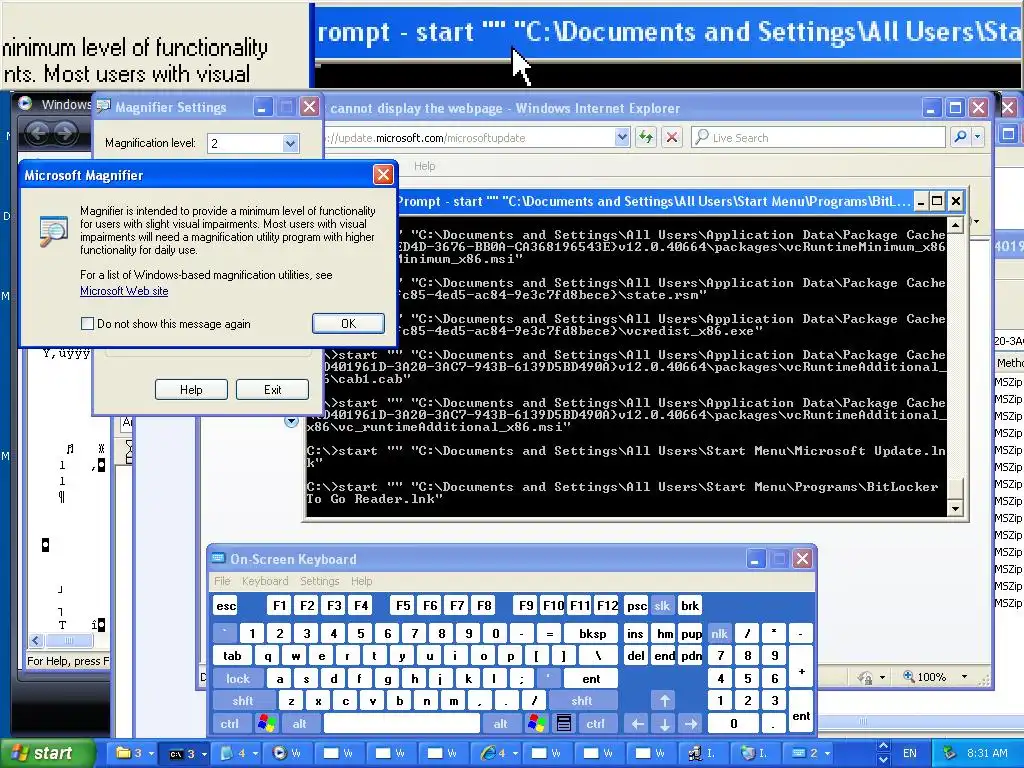
Task: Click the tab key on On-Screen Keyboard
Action: pyautogui.click(x=232, y=656)
